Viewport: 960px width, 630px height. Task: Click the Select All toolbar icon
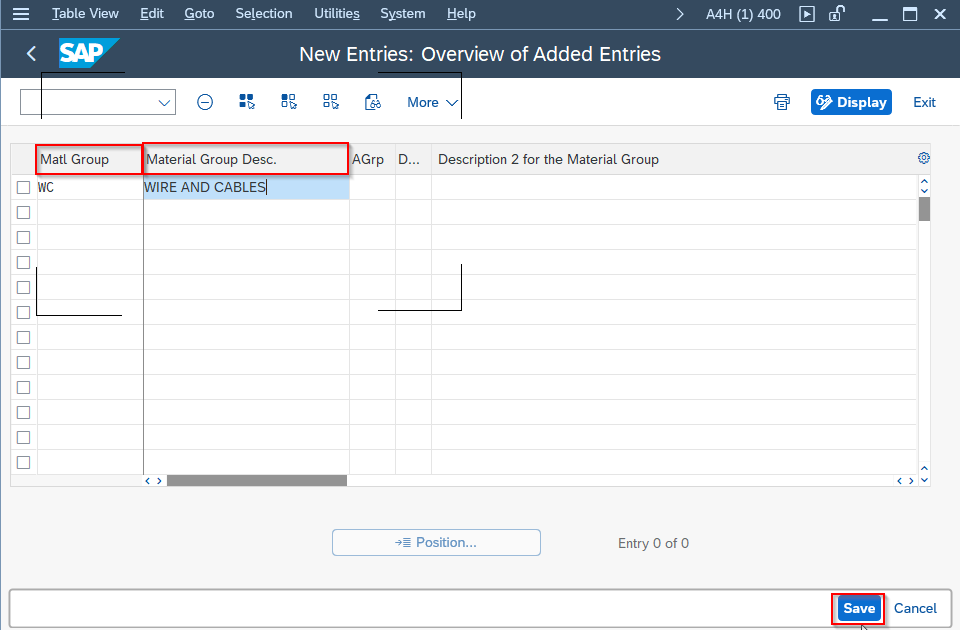247,101
